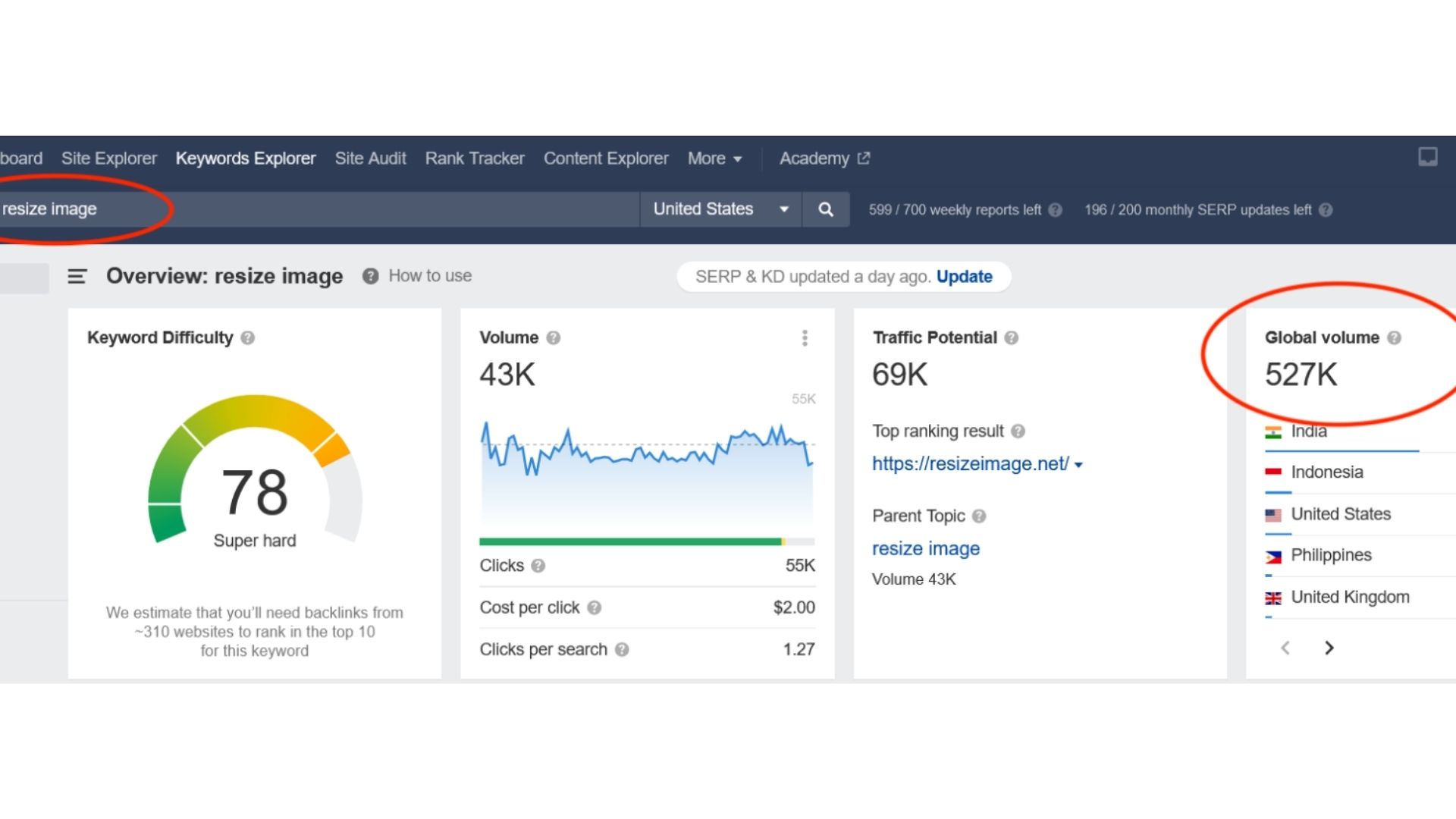This screenshot has width=1456, height=819.
Task: Click the search magnifier icon
Action: [825, 209]
